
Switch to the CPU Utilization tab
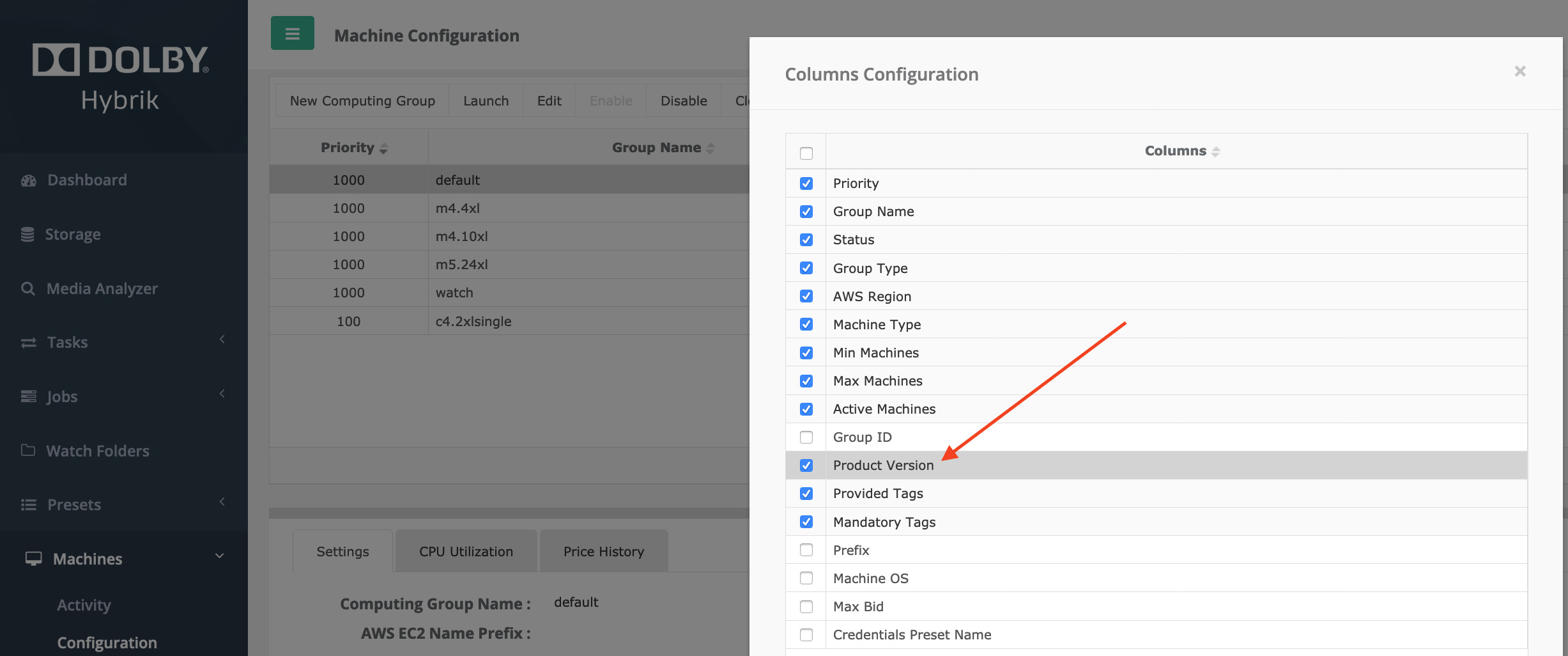(466, 551)
